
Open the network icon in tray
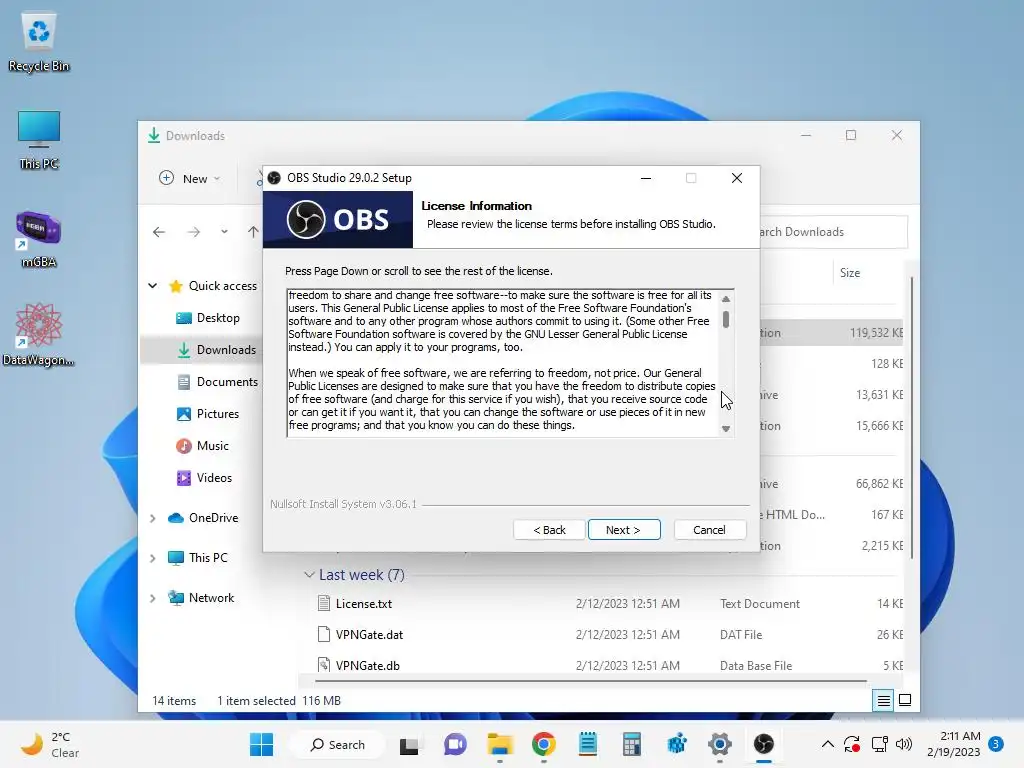880,744
